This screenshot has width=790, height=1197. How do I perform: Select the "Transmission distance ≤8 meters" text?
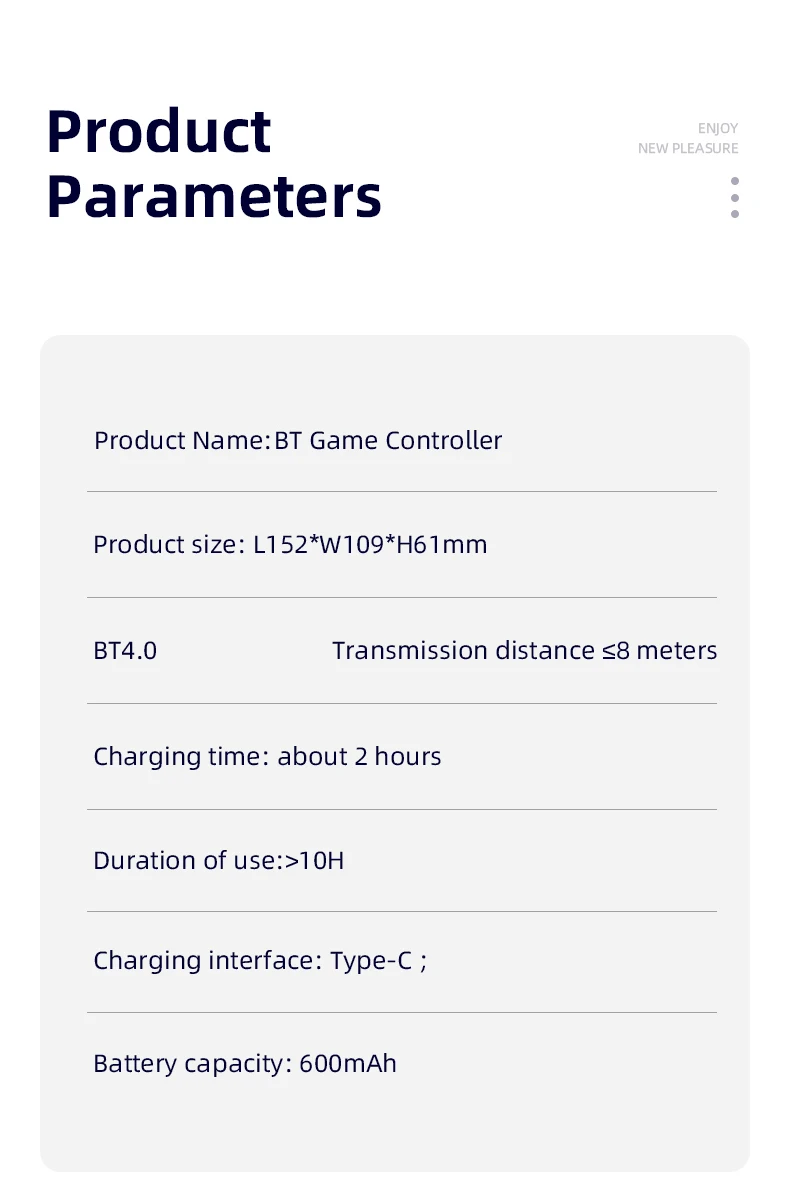pos(524,651)
